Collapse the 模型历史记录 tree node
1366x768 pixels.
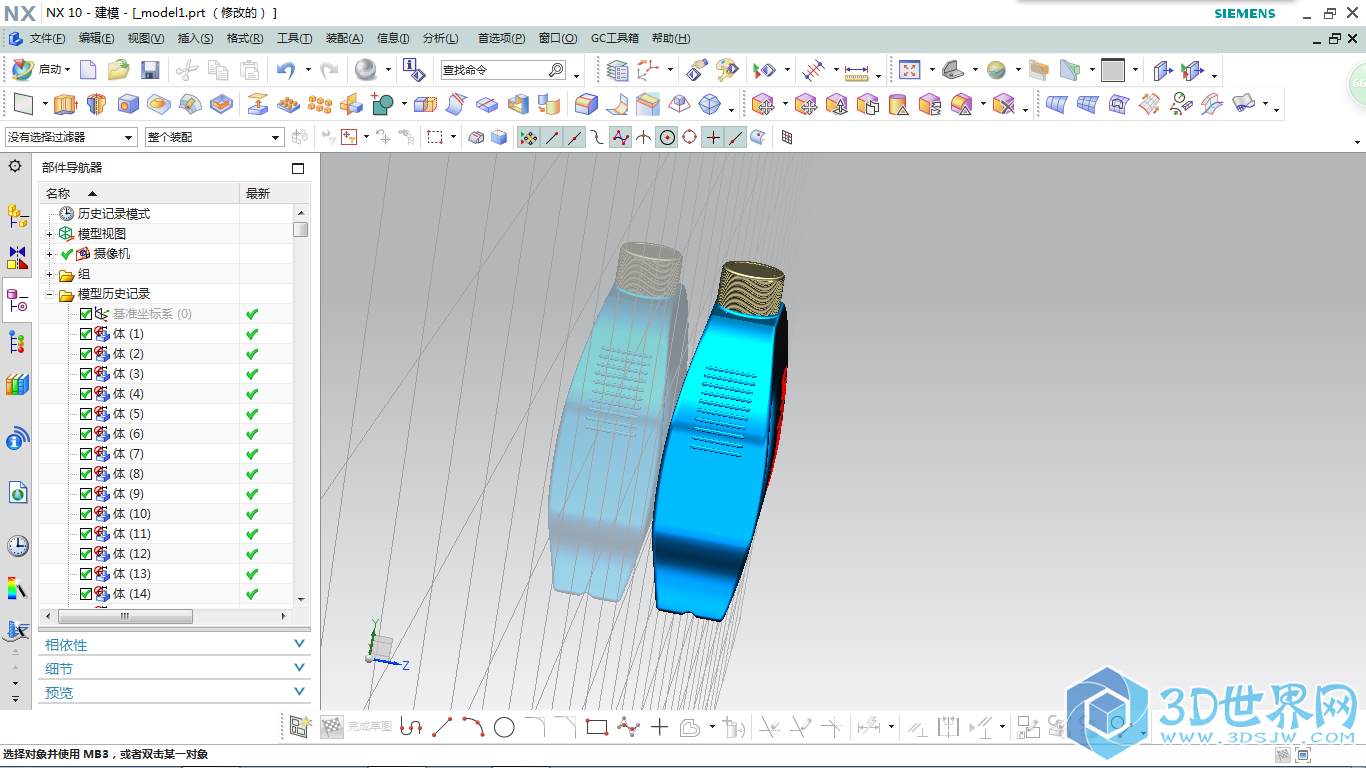pyautogui.click(x=50, y=294)
